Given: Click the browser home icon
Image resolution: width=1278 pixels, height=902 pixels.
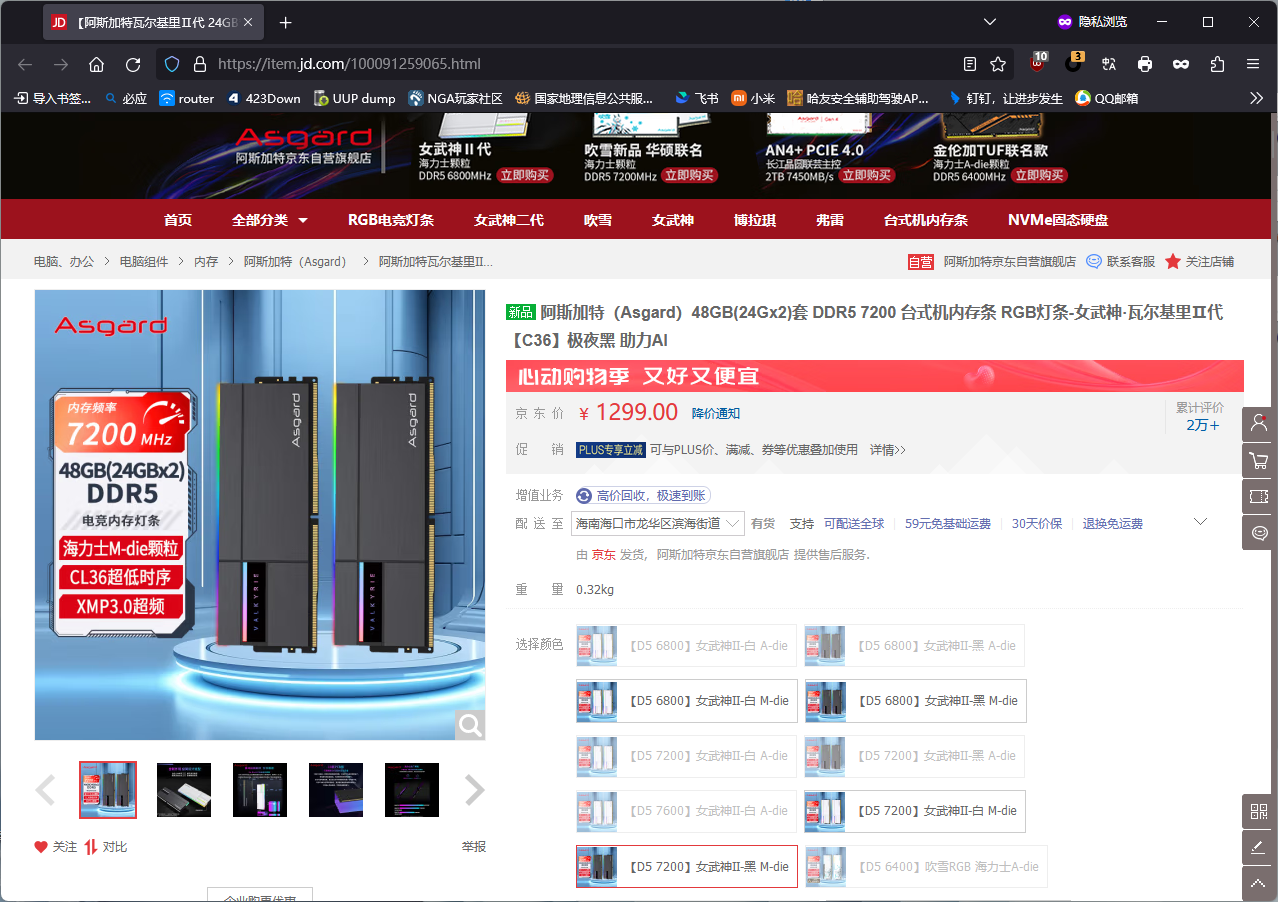Looking at the screenshot, I should click(96, 64).
